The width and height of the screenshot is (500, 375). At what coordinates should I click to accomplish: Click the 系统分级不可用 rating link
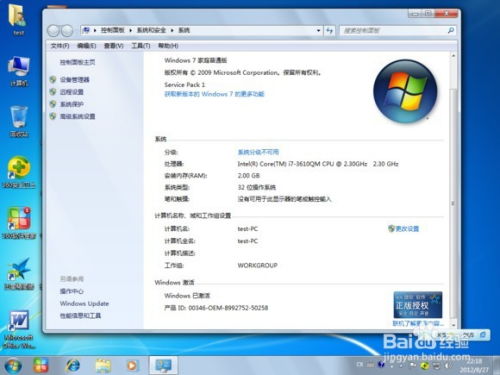click(x=258, y=152)
